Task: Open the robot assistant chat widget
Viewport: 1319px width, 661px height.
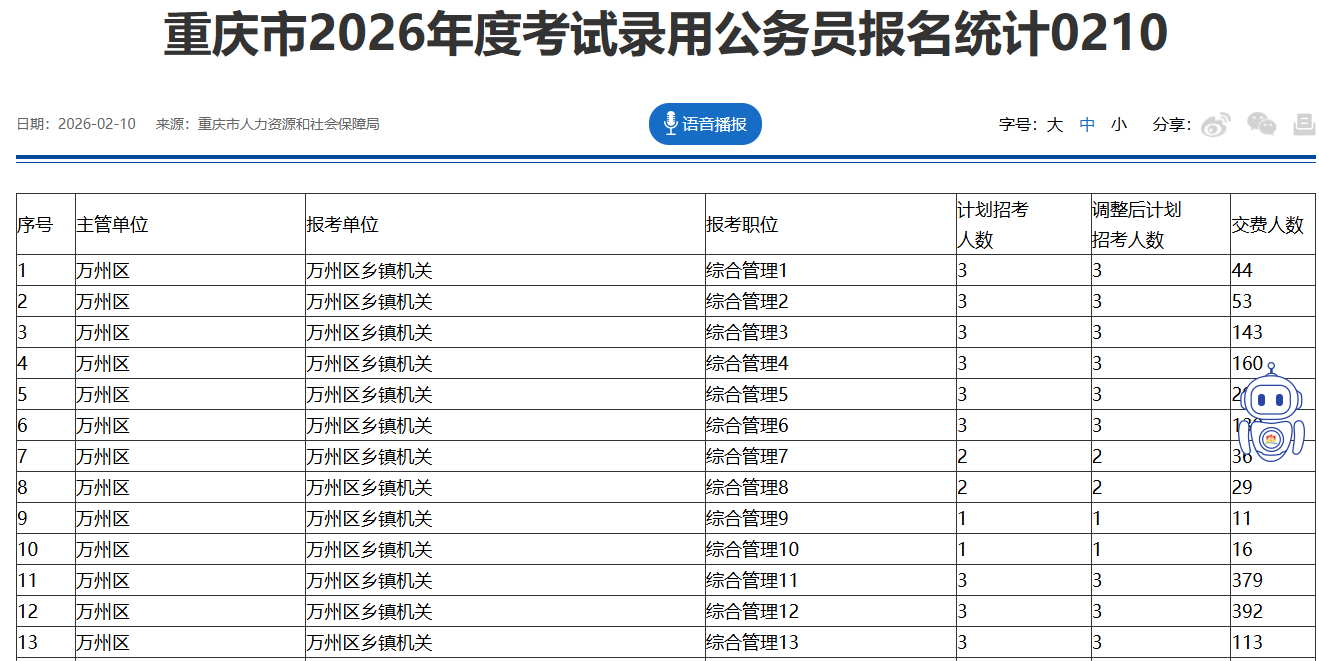Action: click(1271, 414)
